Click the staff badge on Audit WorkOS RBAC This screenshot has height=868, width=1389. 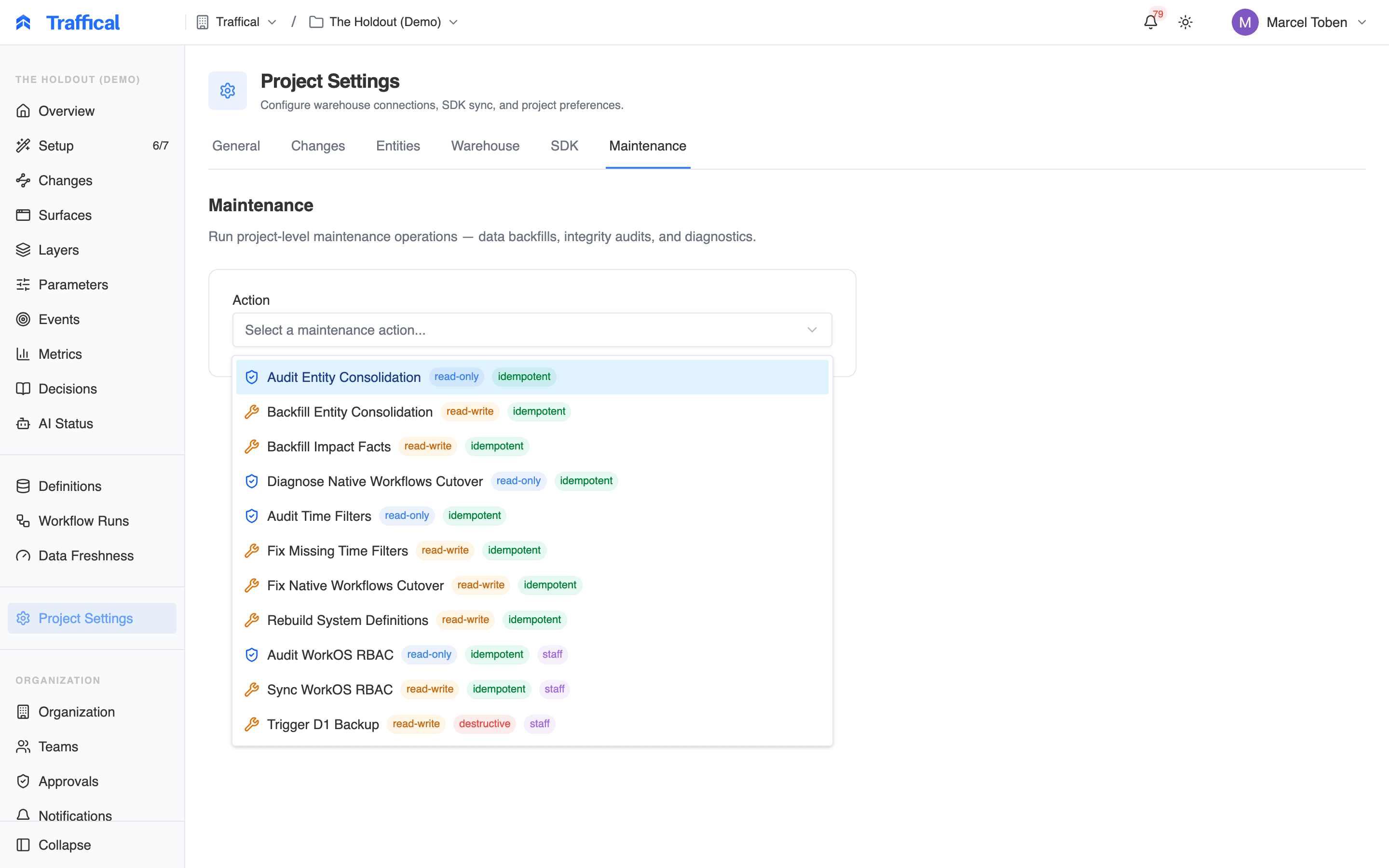coord(552,654)
